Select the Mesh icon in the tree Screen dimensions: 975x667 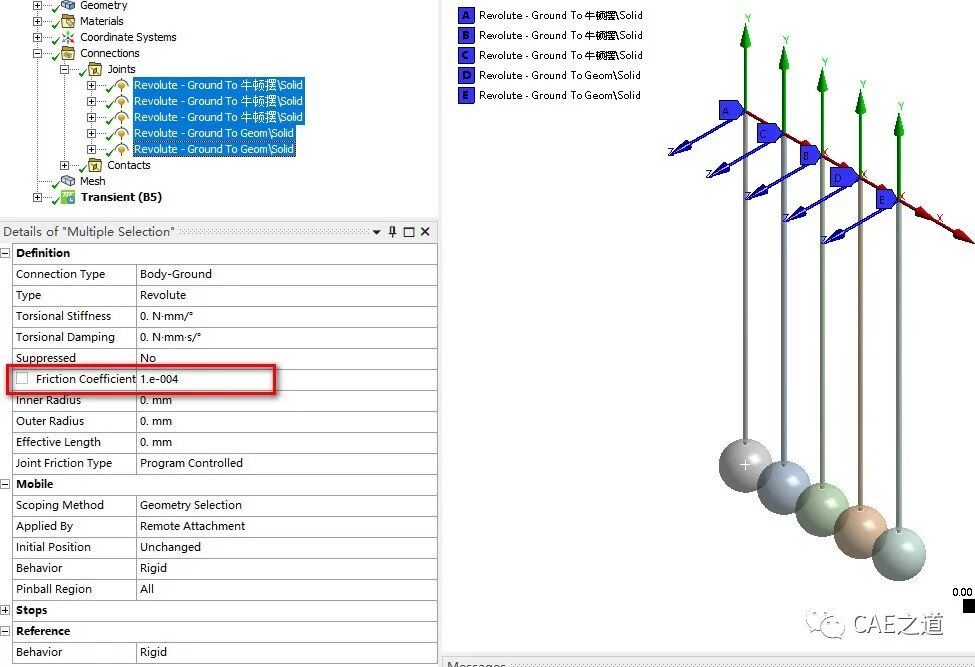[x=66, y=181]
